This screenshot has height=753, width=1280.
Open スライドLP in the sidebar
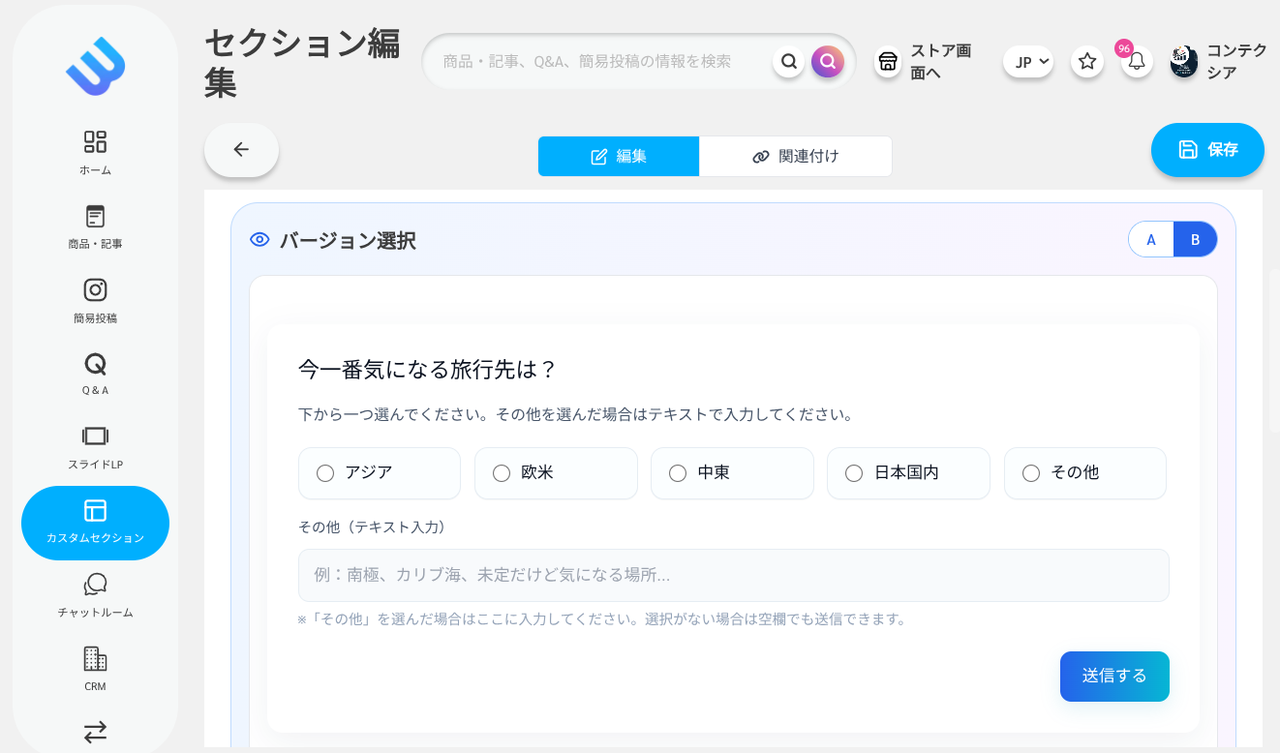[95, 447]
